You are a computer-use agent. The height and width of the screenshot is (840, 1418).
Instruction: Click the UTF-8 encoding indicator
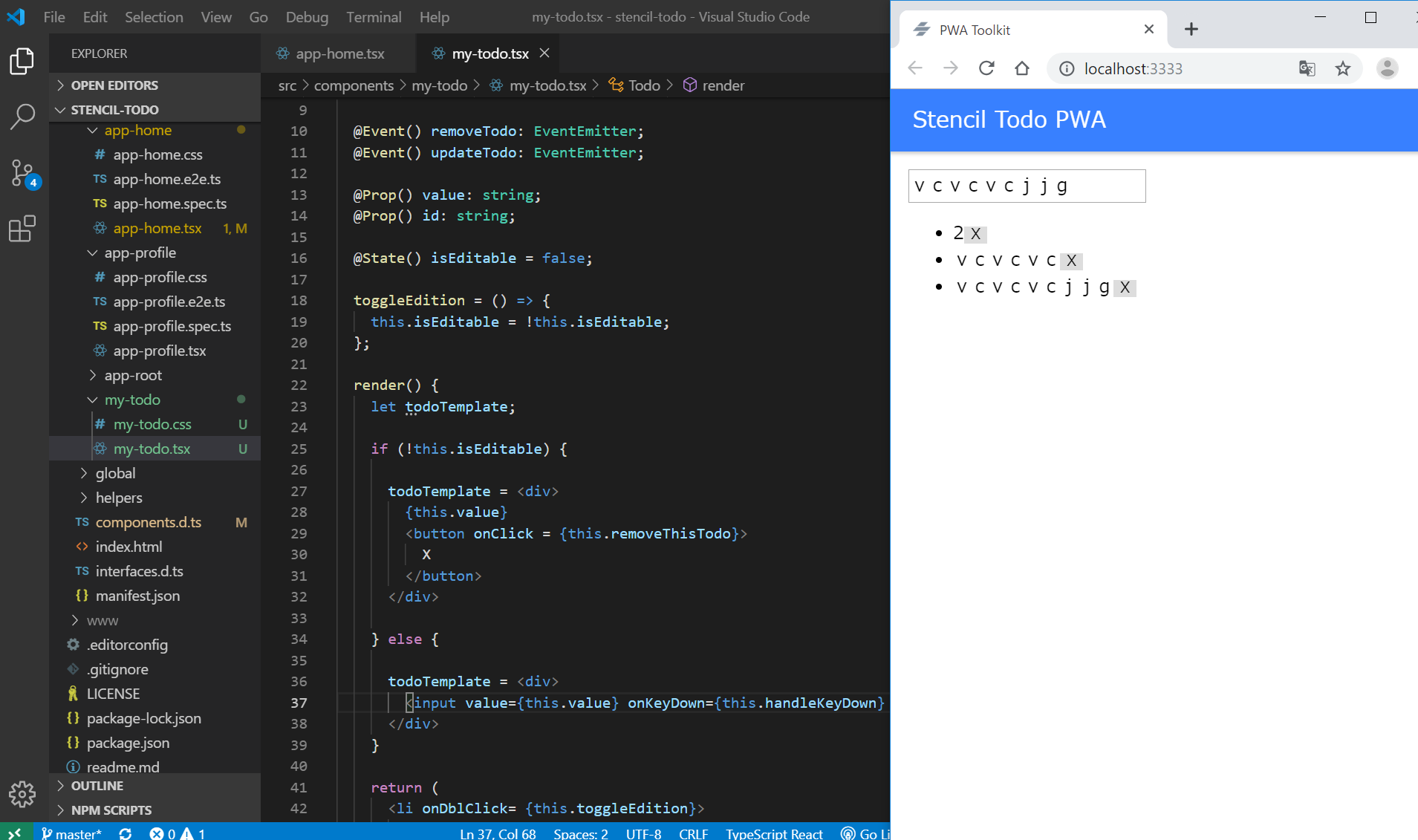pos(643,833)
